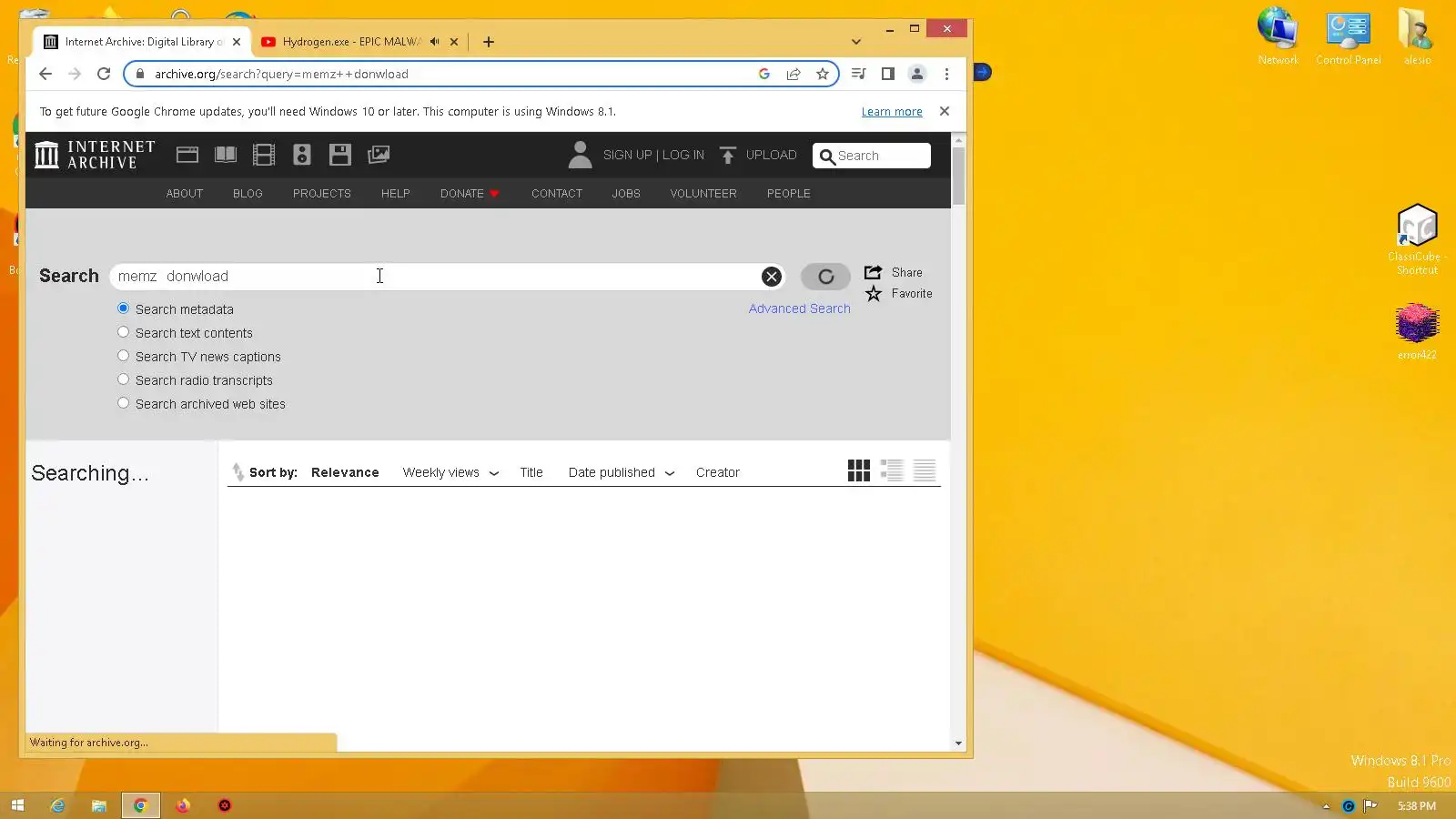Screen dimensions: 1456x819
Task: Go forward in Chrome
Action: (75, 75)
